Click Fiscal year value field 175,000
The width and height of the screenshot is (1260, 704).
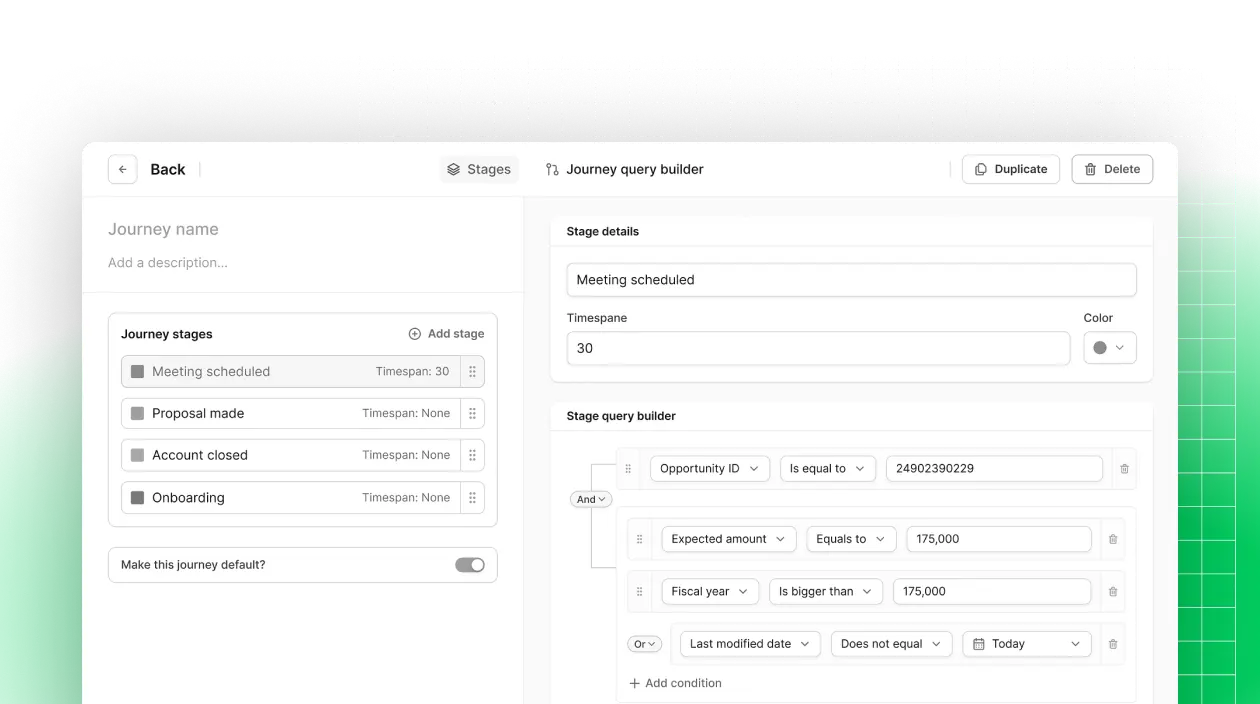click(992, 591)
